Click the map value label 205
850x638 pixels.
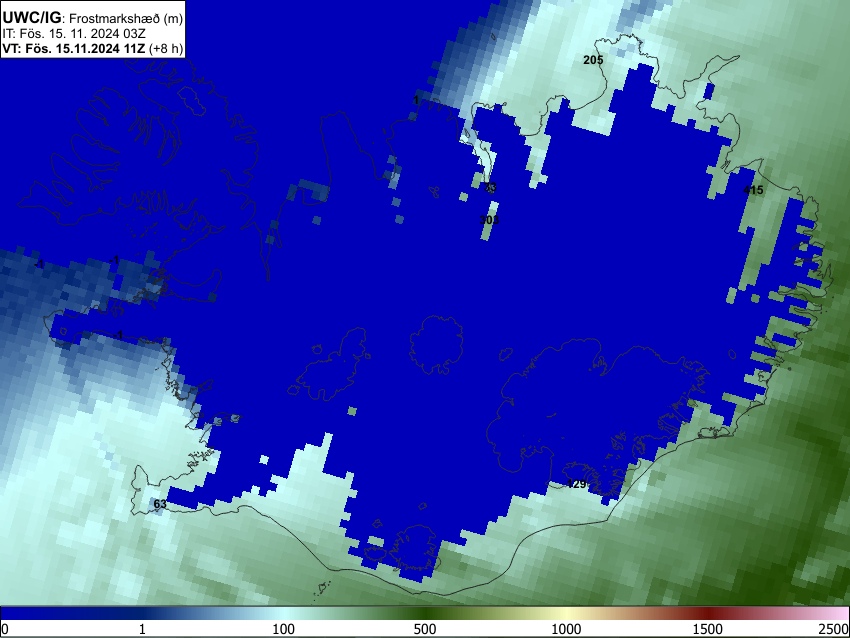593,60
